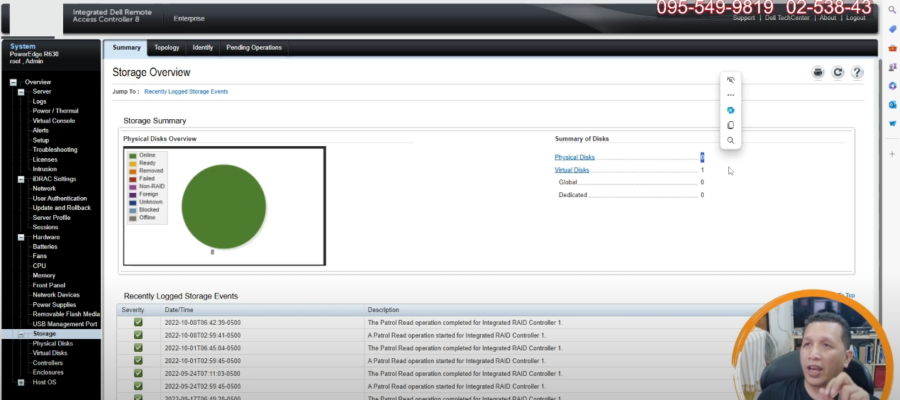Screen dimensions: 900x400
Task: Open browser sidebar Outlook icon
Action: coord(892,104)
